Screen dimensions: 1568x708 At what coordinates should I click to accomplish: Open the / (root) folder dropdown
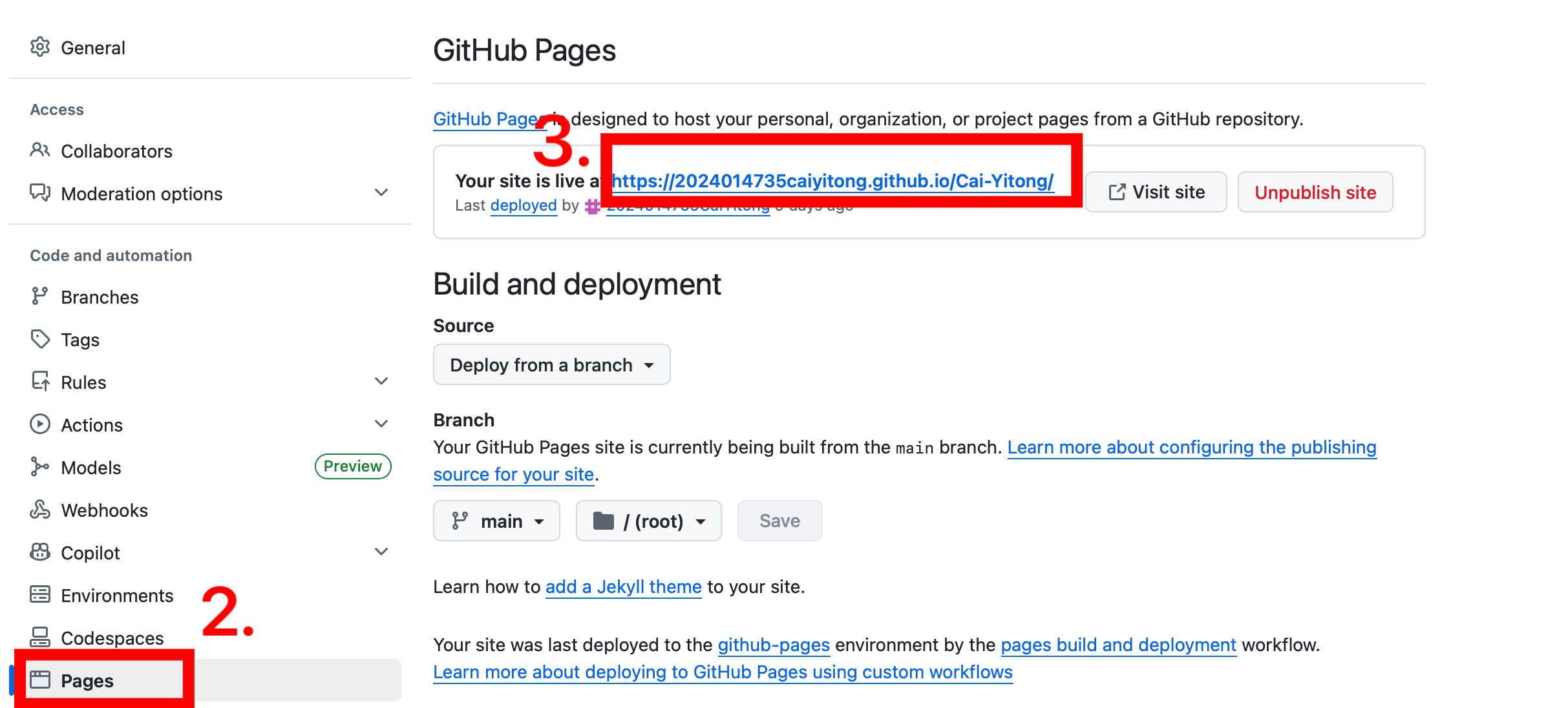click(649, 521)
